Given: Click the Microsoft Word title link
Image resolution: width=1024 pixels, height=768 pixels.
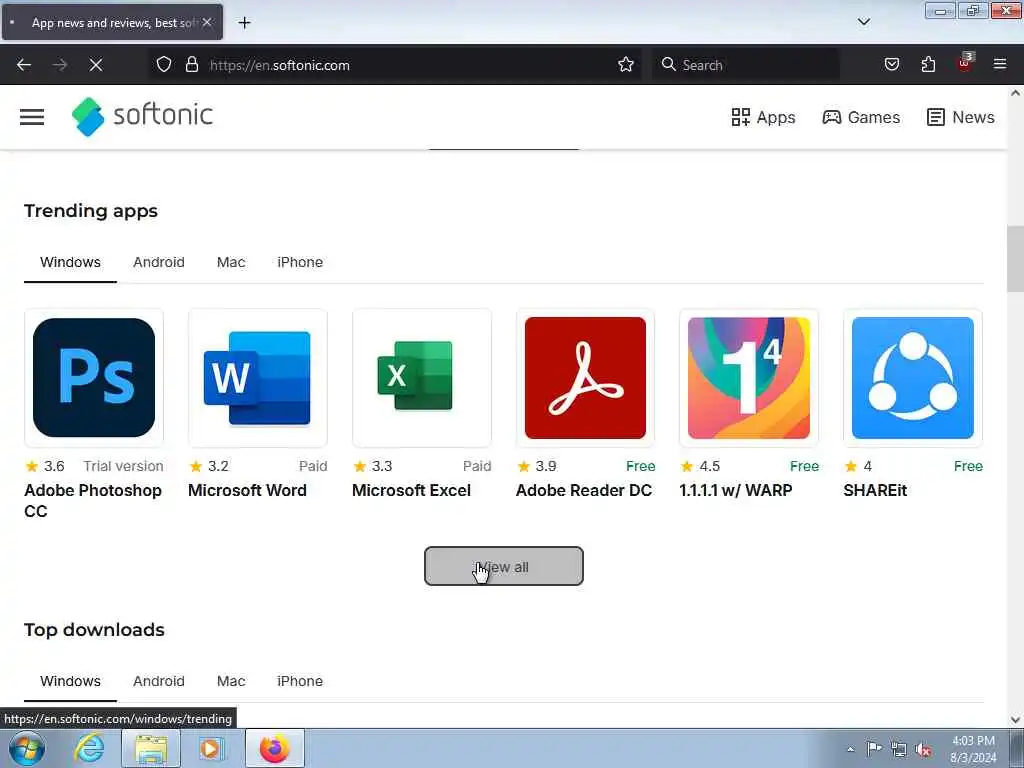Looking at the screenshot, I should (x=247, y=490).
